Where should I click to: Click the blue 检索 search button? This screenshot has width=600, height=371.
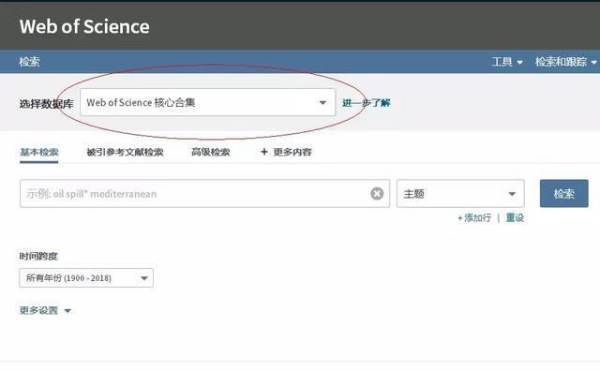click(564, 194)
